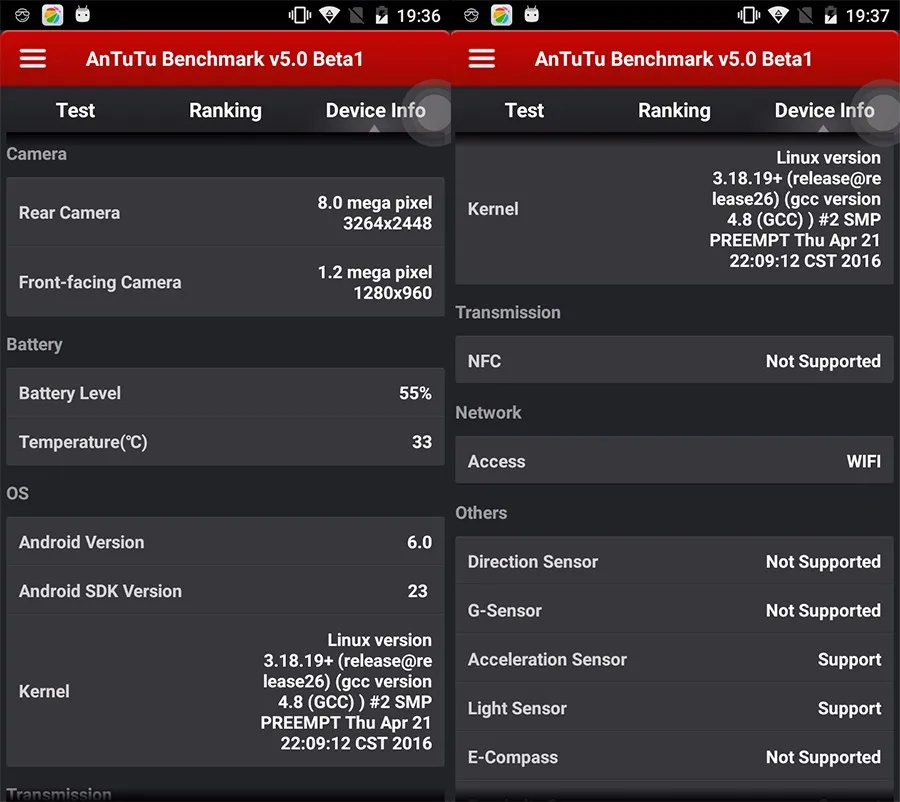Viewport: 900px width, 802px height.
Task: Tap Acceleration Sensor Support value
Action: pyautogui.click(x=849, y=660)
